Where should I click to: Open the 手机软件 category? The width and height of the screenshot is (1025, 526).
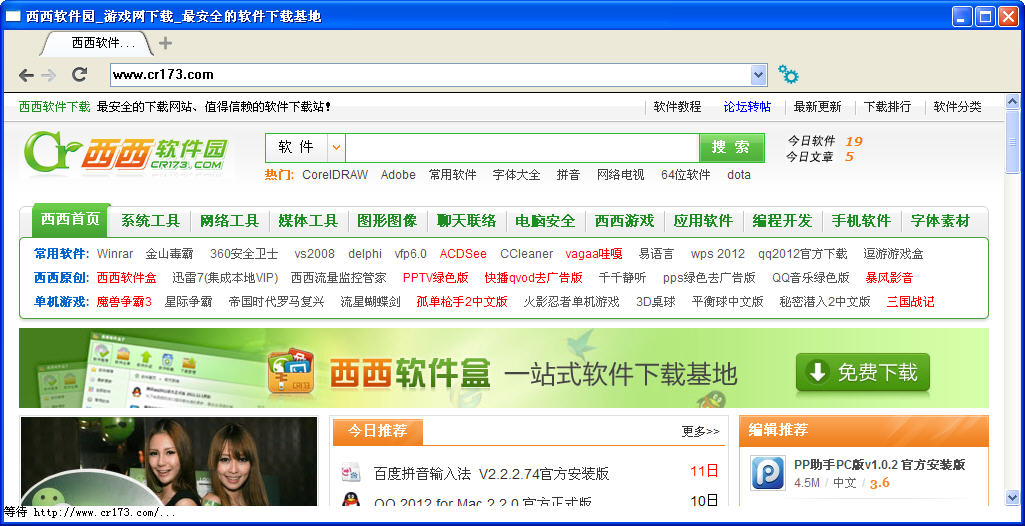tap(861, 222)
